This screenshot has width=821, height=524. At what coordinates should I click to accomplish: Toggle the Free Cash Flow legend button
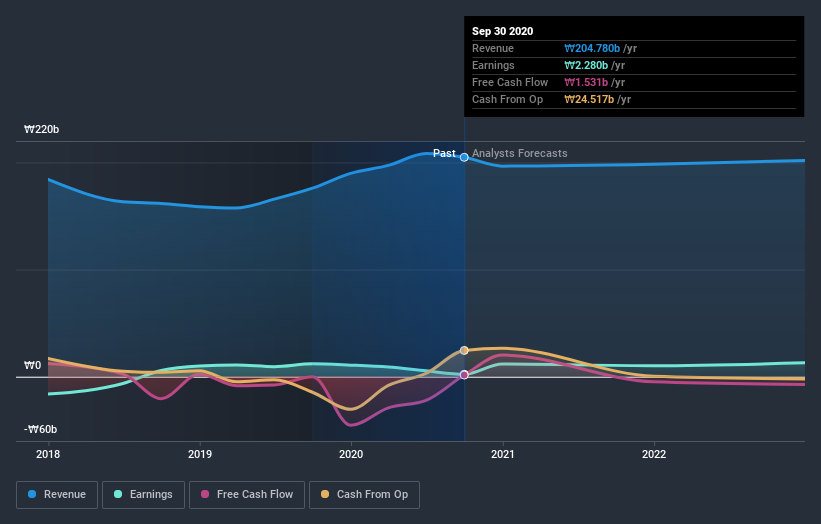coord(247,495)
